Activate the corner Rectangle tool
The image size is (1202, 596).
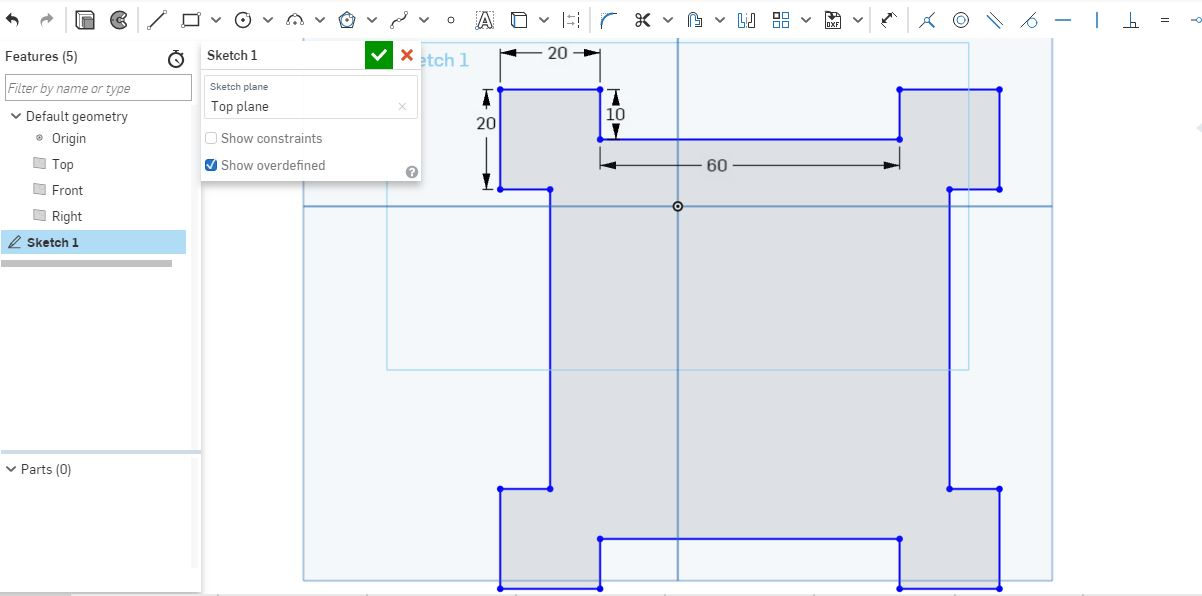pos(190,20)
